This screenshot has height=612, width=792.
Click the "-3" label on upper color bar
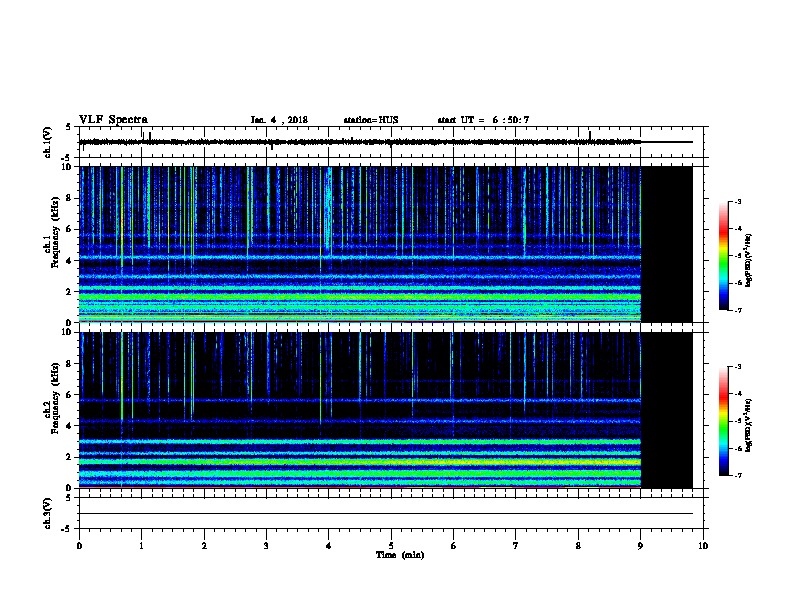[x=737, y=201]
